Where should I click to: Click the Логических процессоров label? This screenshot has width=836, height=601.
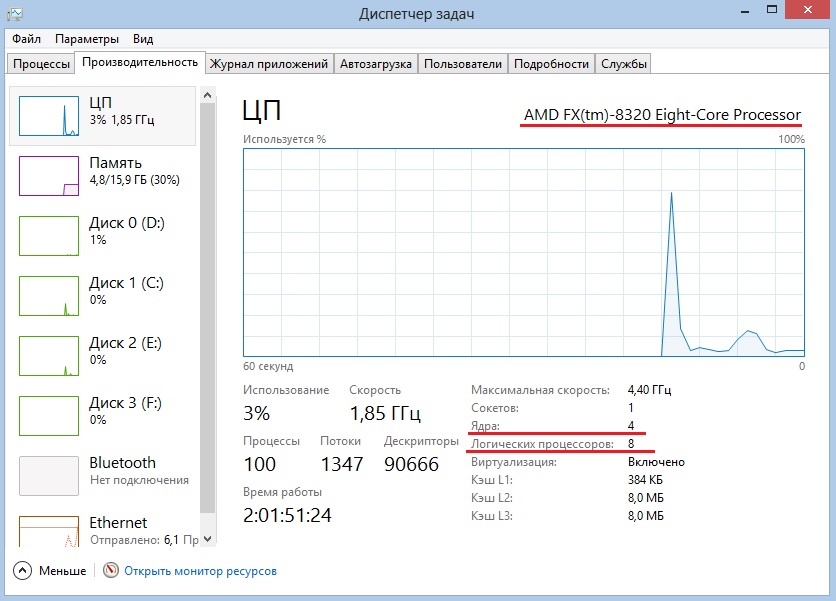(x=542, y=444)
